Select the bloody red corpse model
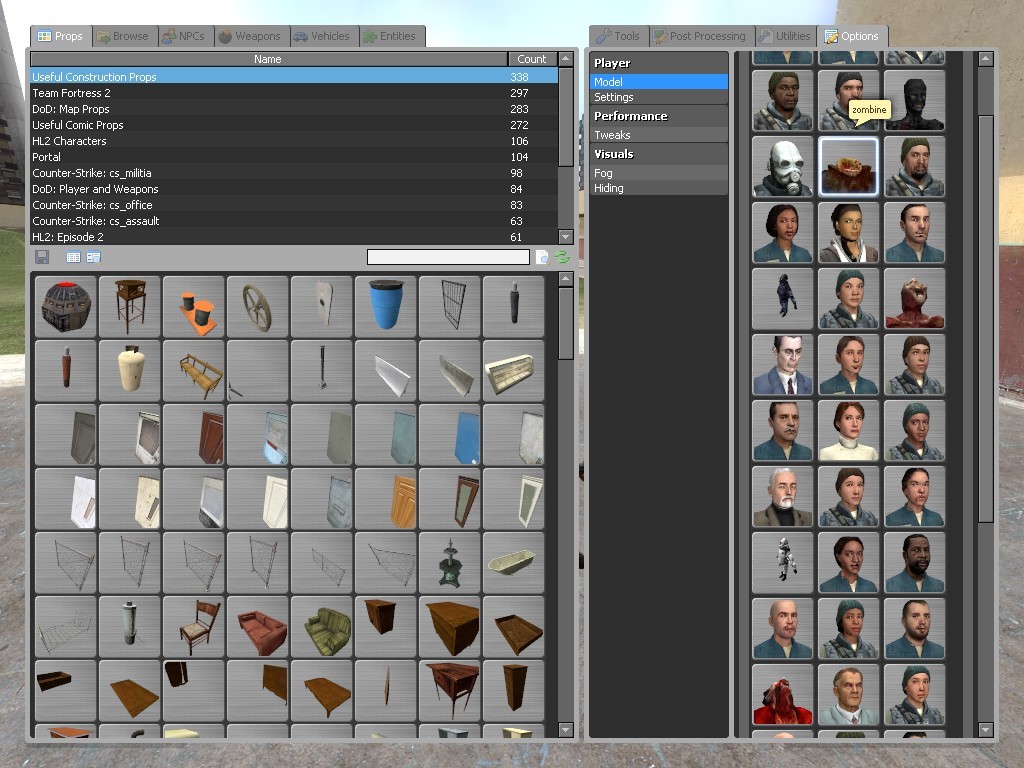 coord(782,694)
